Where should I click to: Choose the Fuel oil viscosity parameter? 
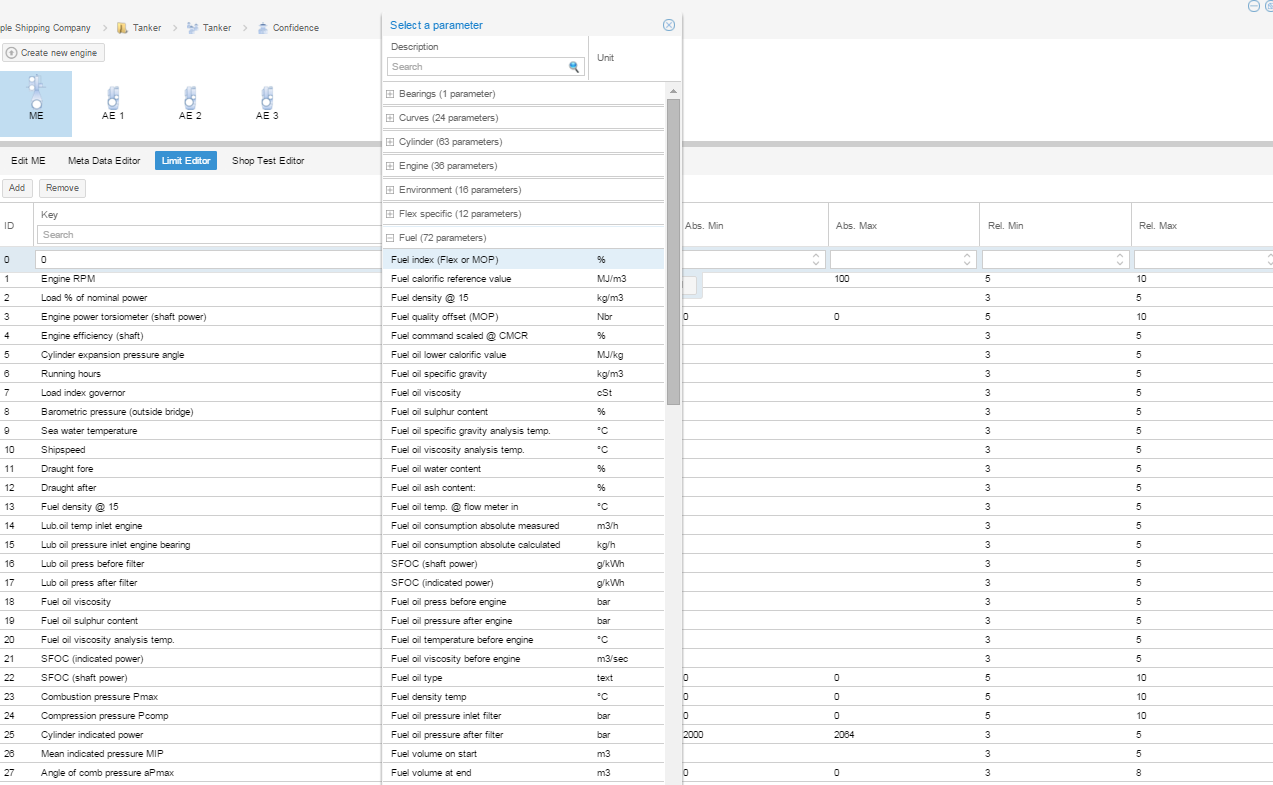[x=439, y=393]
